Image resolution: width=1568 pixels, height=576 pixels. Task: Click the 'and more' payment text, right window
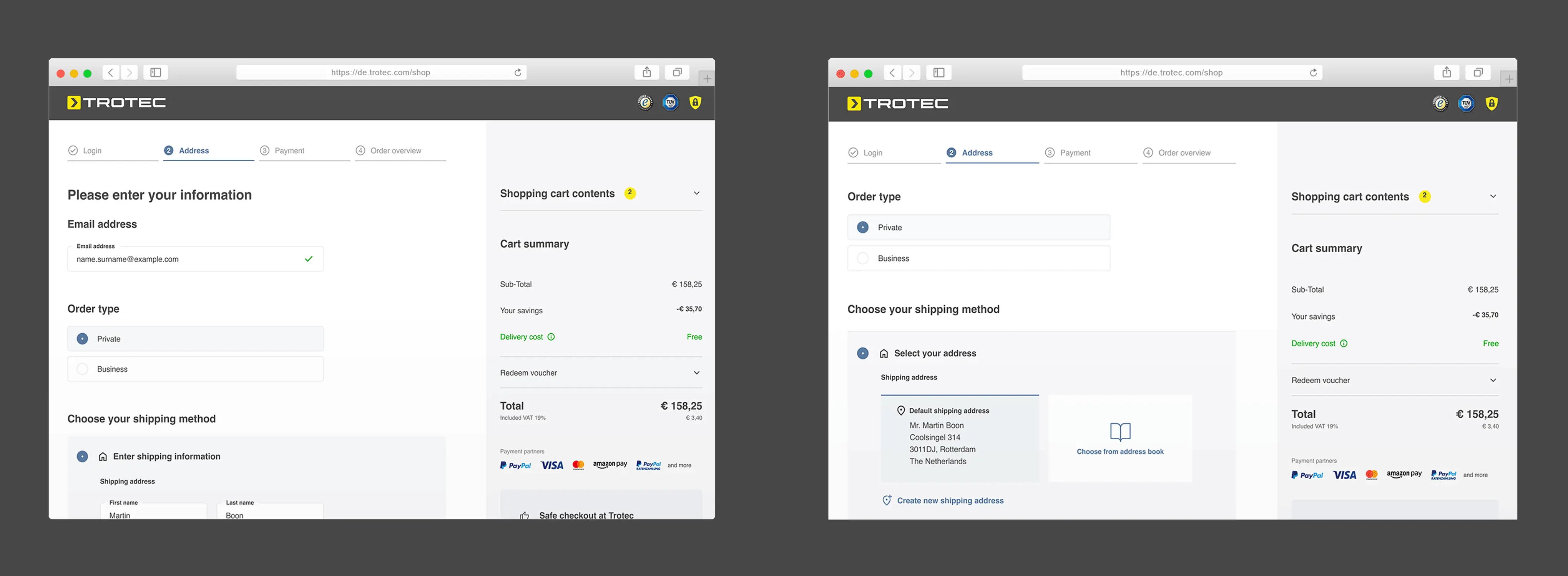coord(1475,476)
